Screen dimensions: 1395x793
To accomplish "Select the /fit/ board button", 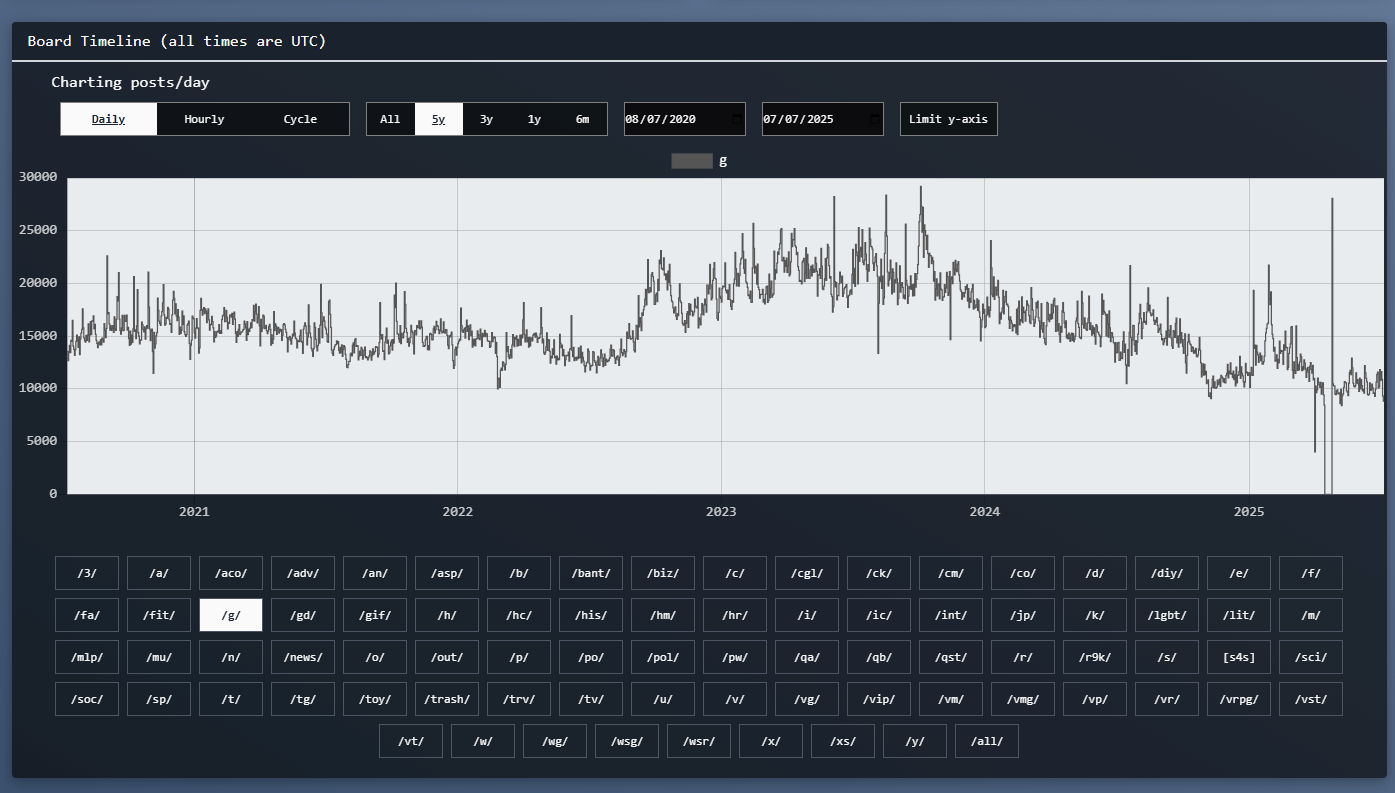I will pos(159,615).
